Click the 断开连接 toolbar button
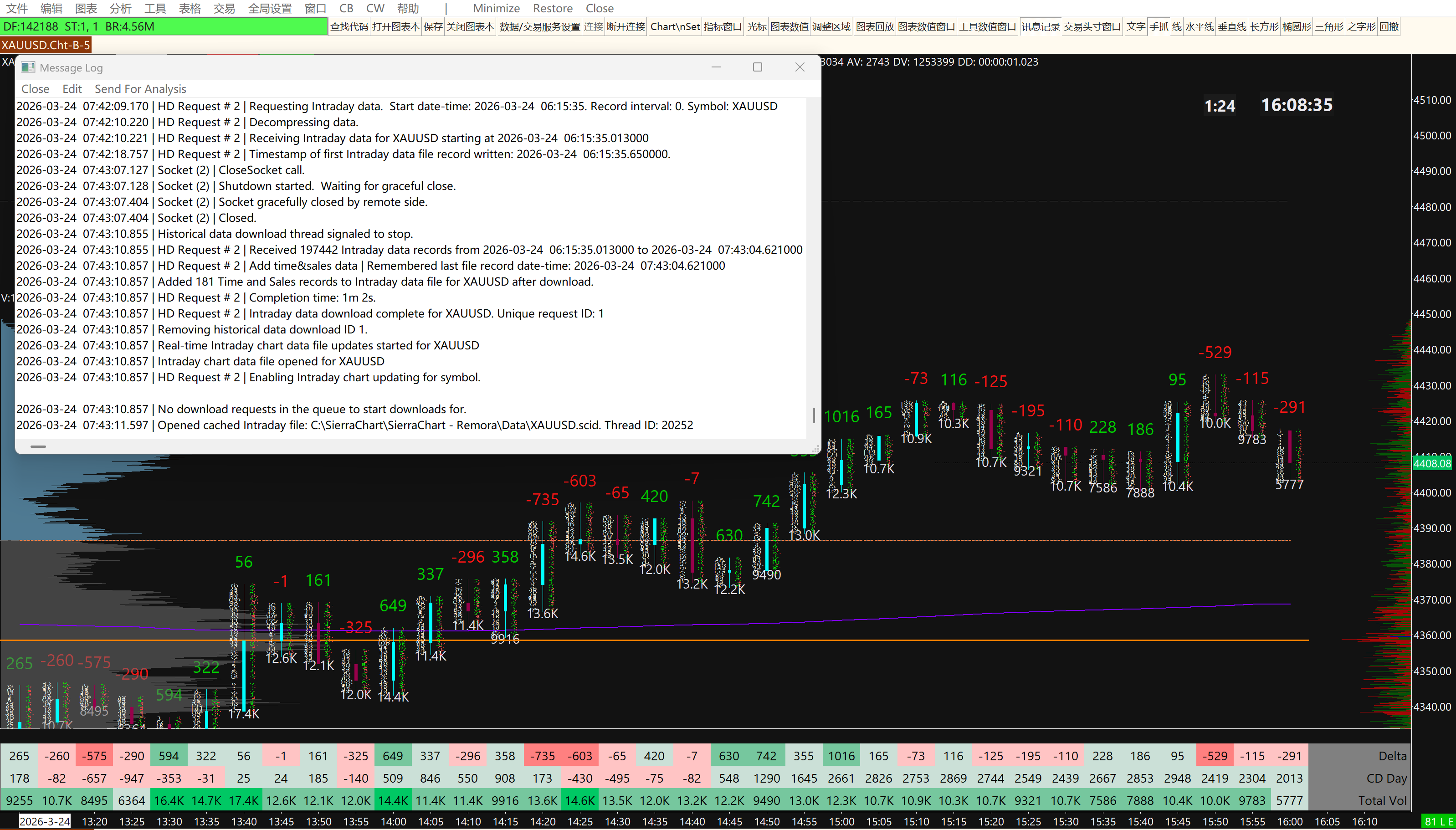The height and width of the screenshot is (830, 1456). pyautogui.click(x=625, y=27)
